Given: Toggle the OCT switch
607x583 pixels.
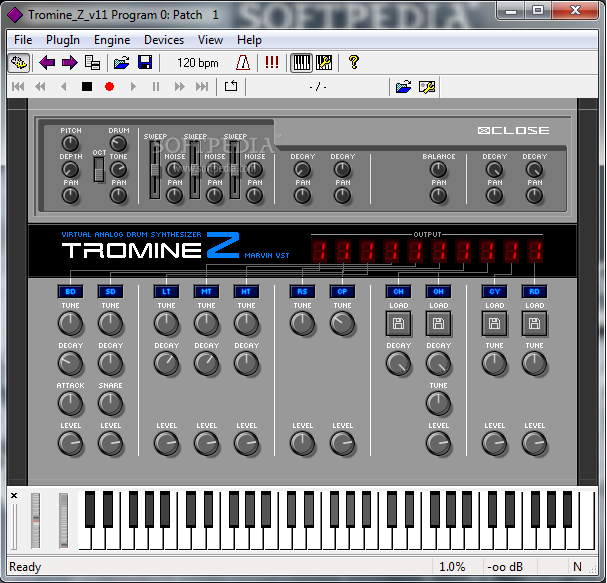Looking at the screenshot, I should click(x=99, y=170).
